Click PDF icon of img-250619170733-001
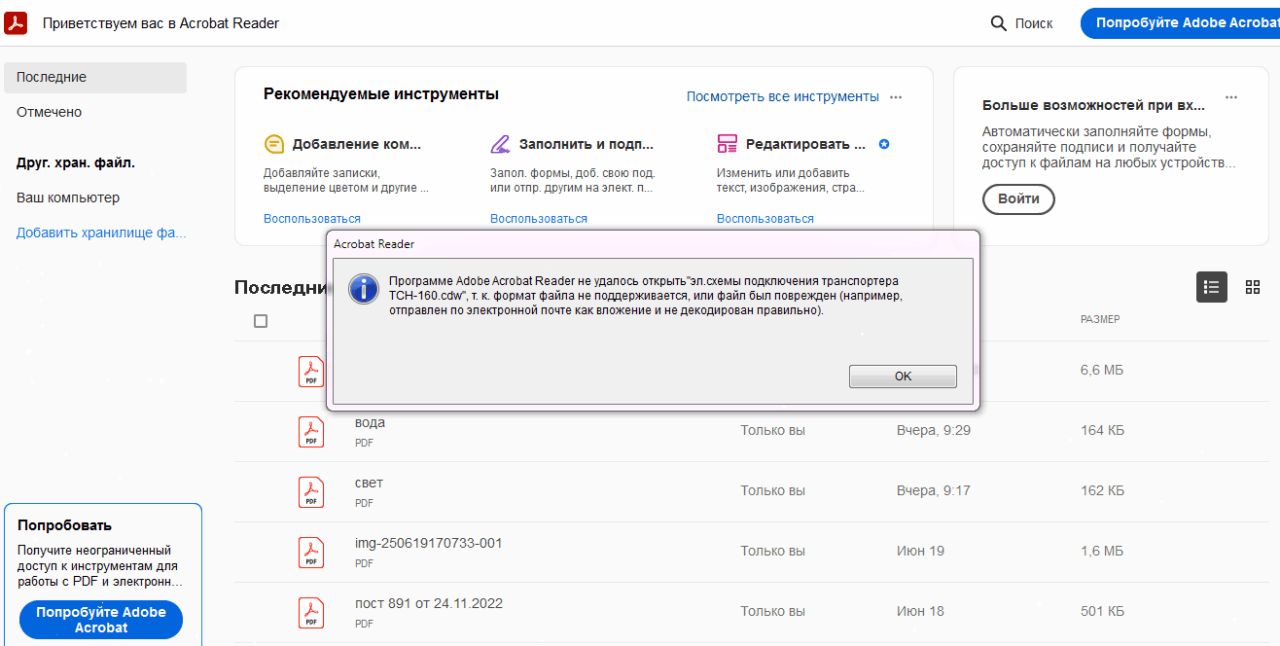1280x646 pixels. (x=311, y=551)
